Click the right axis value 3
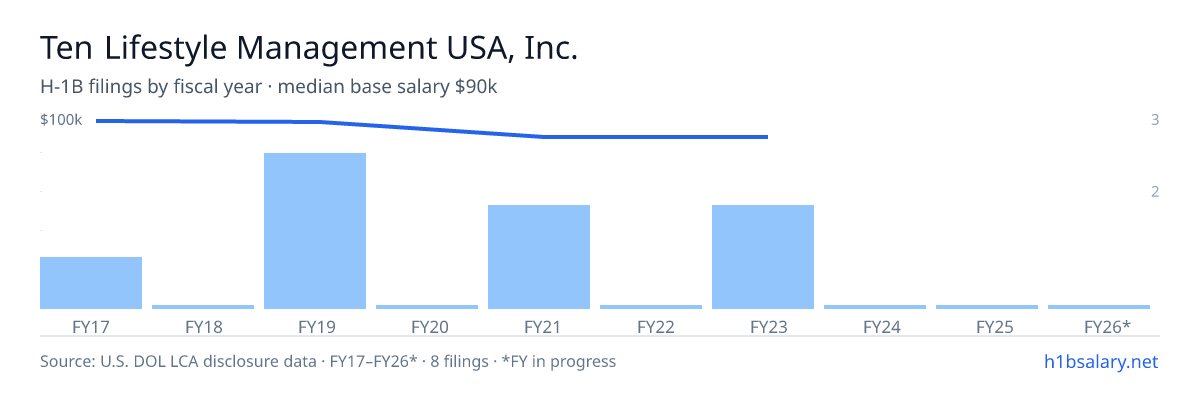1200x400 pixels. click(x=1155, y=120)
